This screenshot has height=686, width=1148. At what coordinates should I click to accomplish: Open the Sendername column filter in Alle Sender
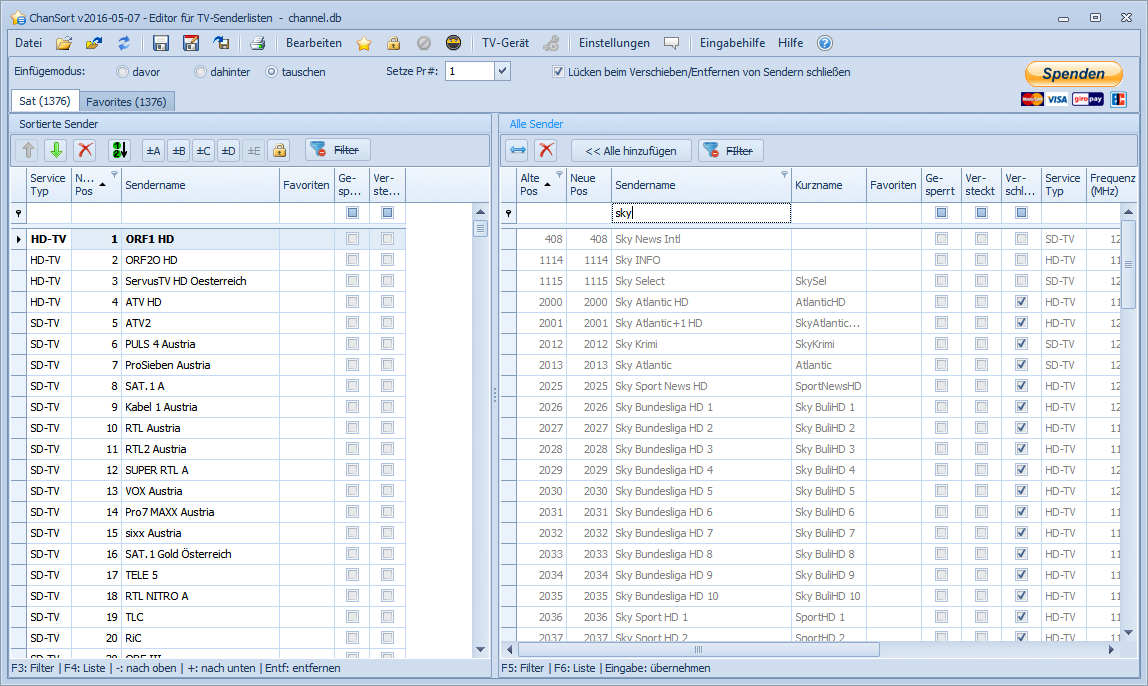[x=784, y=174]
